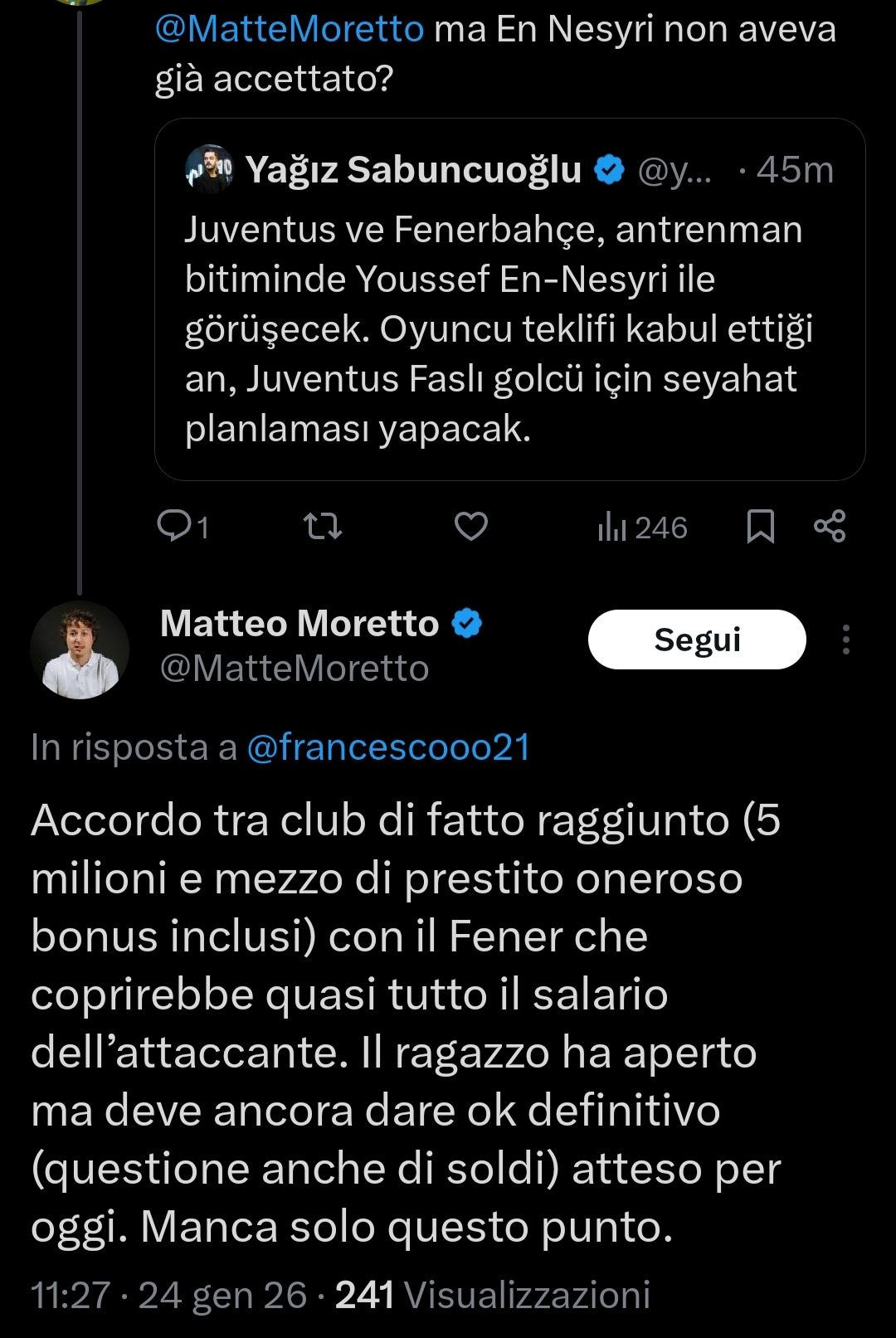Reply to the En Nesyri question tweet
896x1338 pixels.
176,527
